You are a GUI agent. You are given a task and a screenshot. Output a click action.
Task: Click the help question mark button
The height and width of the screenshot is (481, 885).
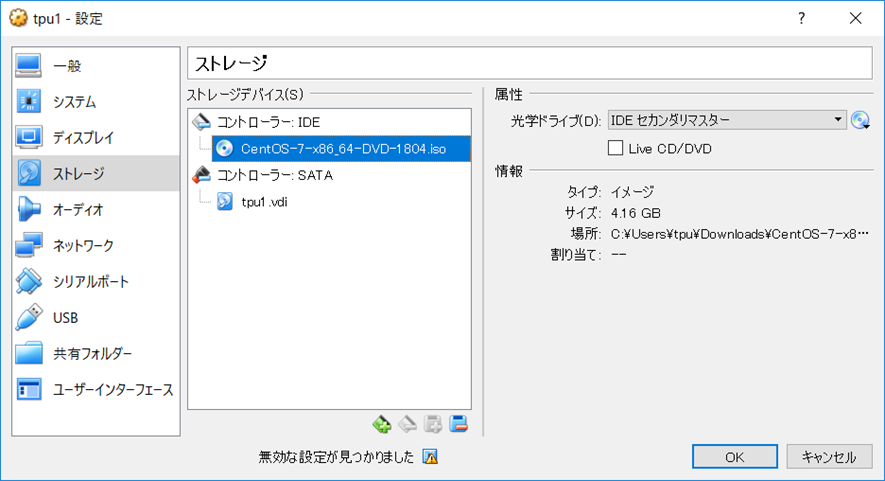pos(802,18)
